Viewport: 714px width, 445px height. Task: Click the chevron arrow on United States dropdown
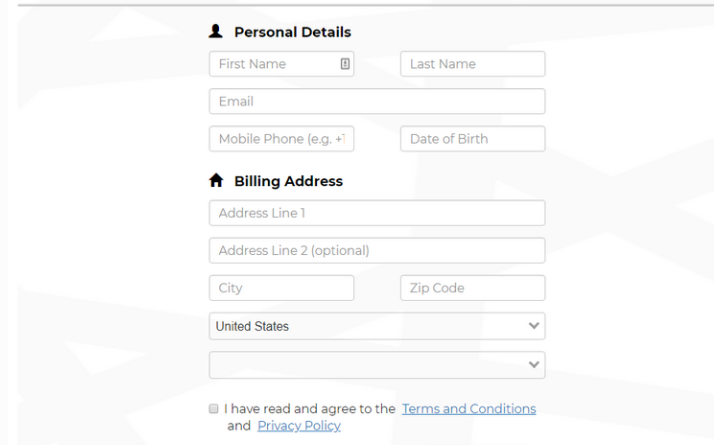coord(534,326)
